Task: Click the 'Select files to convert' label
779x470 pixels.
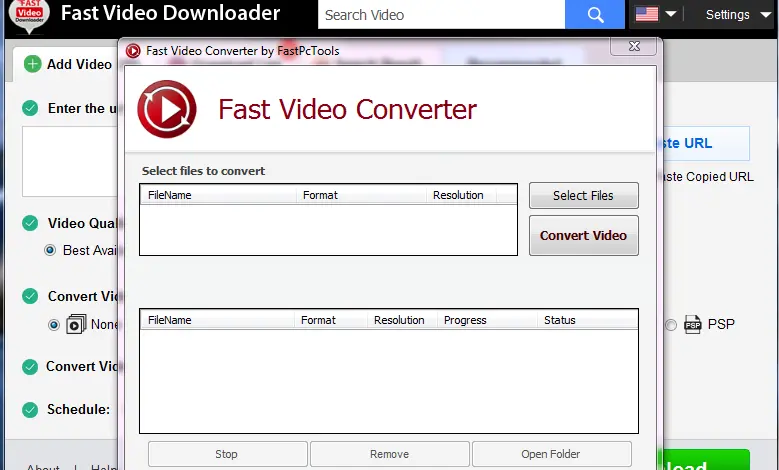Action: click(203, 171)
